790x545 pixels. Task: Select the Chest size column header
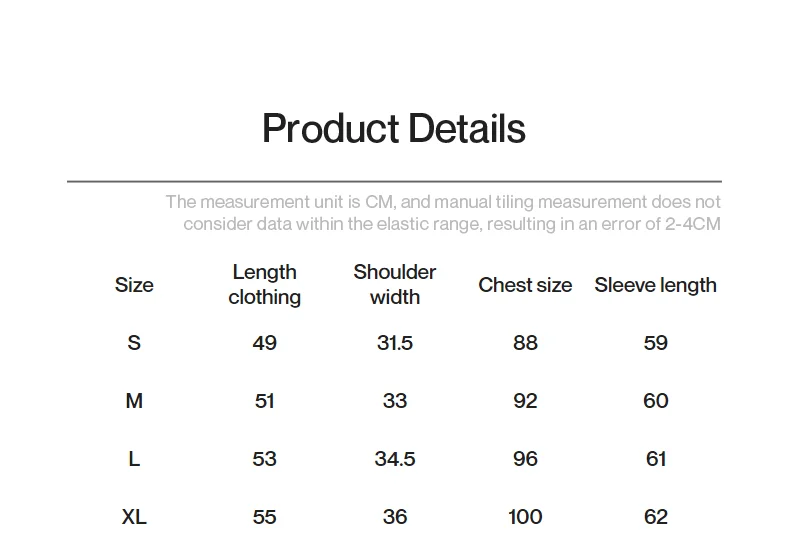pyautogui.click(x=525, y=285)
